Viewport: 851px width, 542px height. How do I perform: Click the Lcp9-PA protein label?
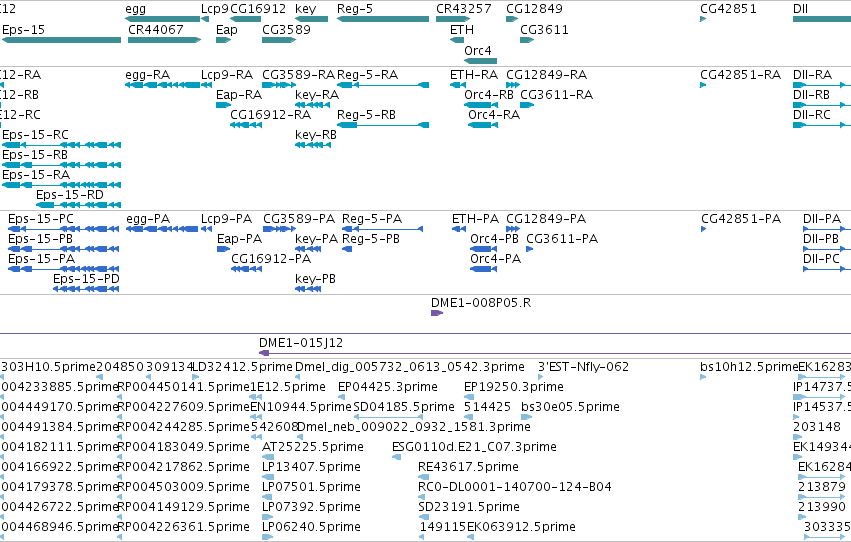click(226, 219)
